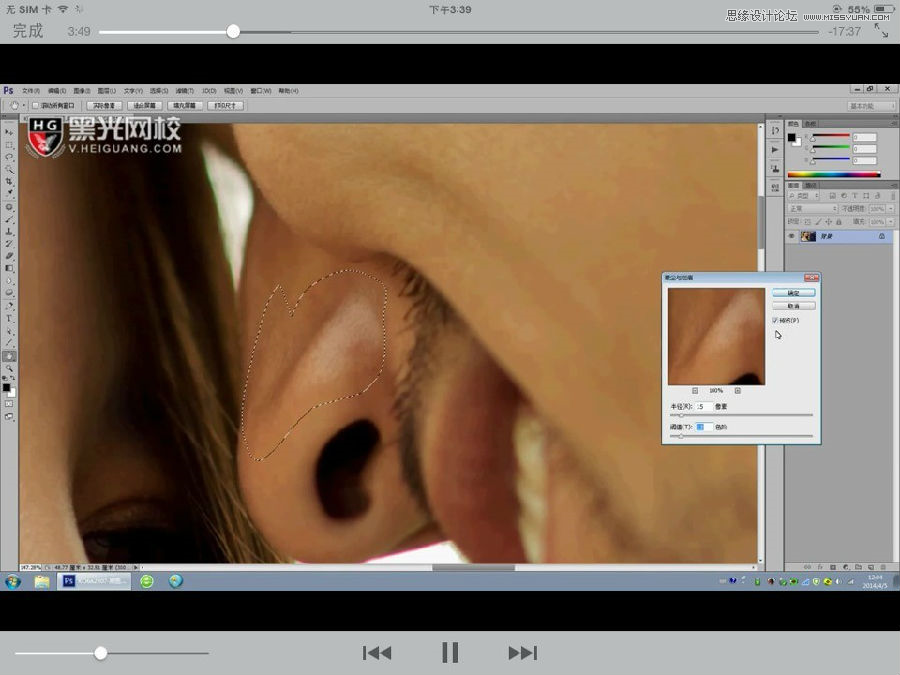
Task: Swap foreground and background colors
Action: point(13,378)
